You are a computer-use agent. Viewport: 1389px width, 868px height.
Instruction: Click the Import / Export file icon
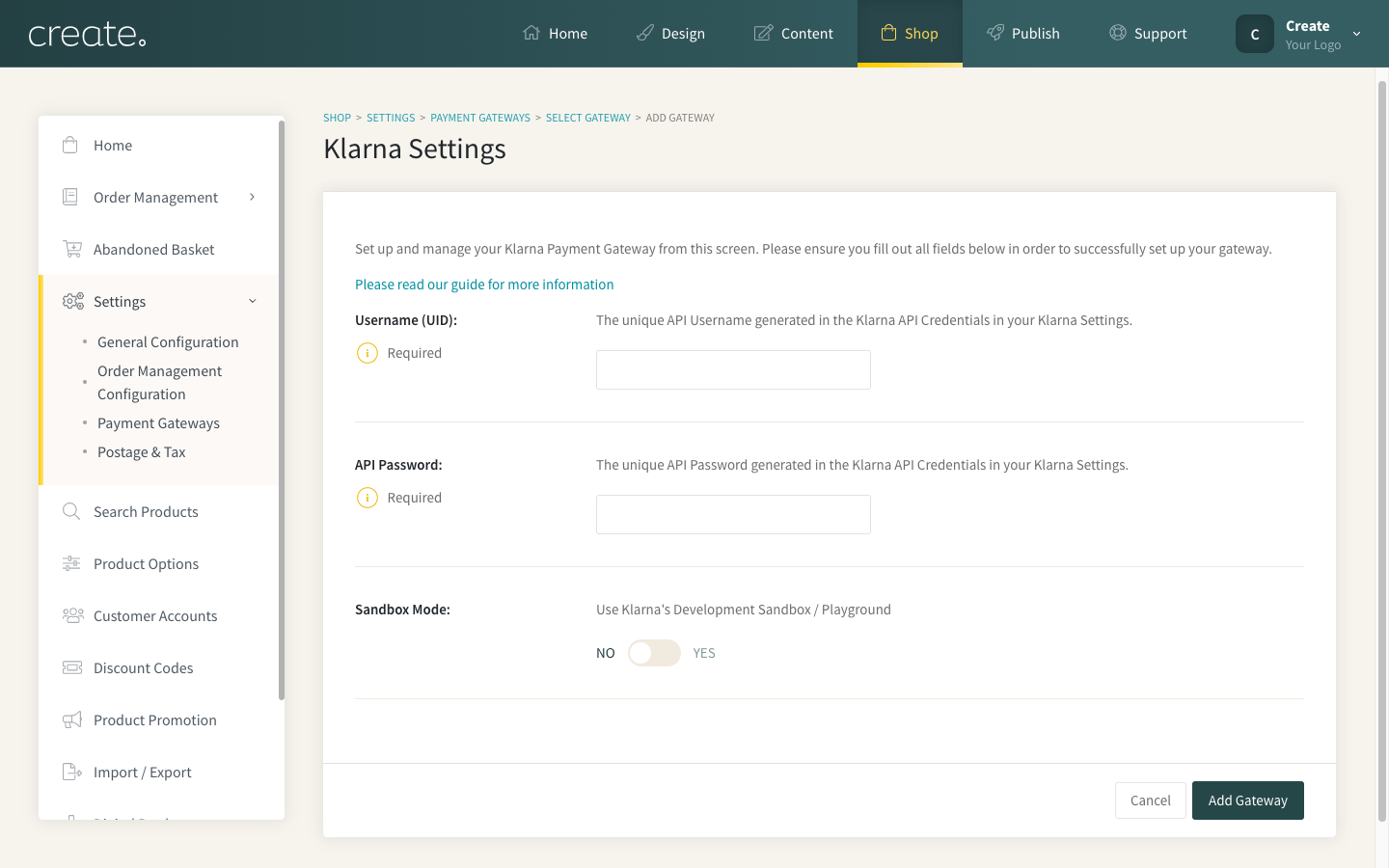72,772
